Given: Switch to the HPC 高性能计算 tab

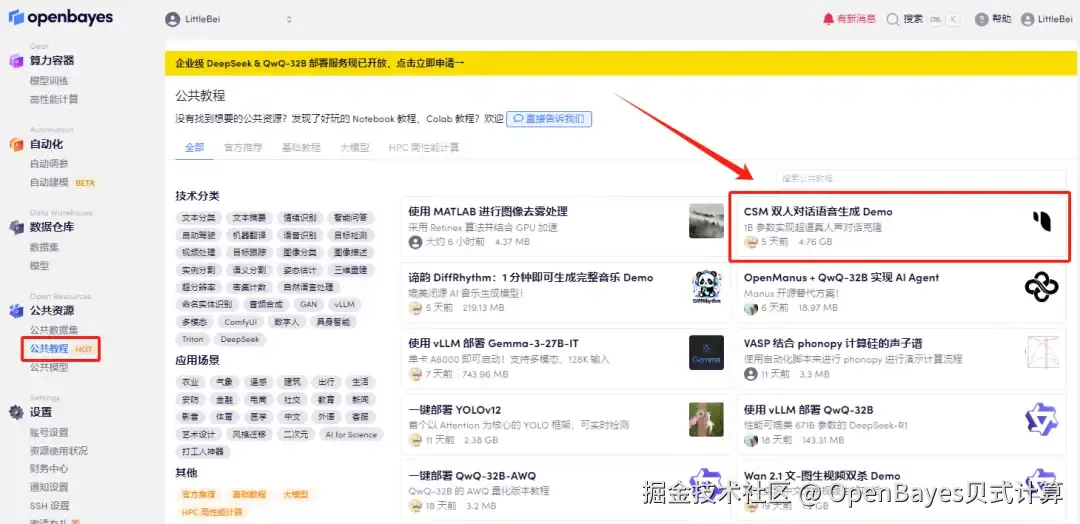Looking at the screenshot, I should [424, 147].
